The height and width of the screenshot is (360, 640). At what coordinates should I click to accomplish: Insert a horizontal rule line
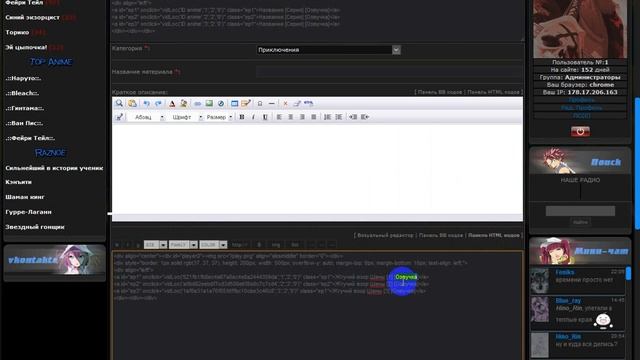271,104
